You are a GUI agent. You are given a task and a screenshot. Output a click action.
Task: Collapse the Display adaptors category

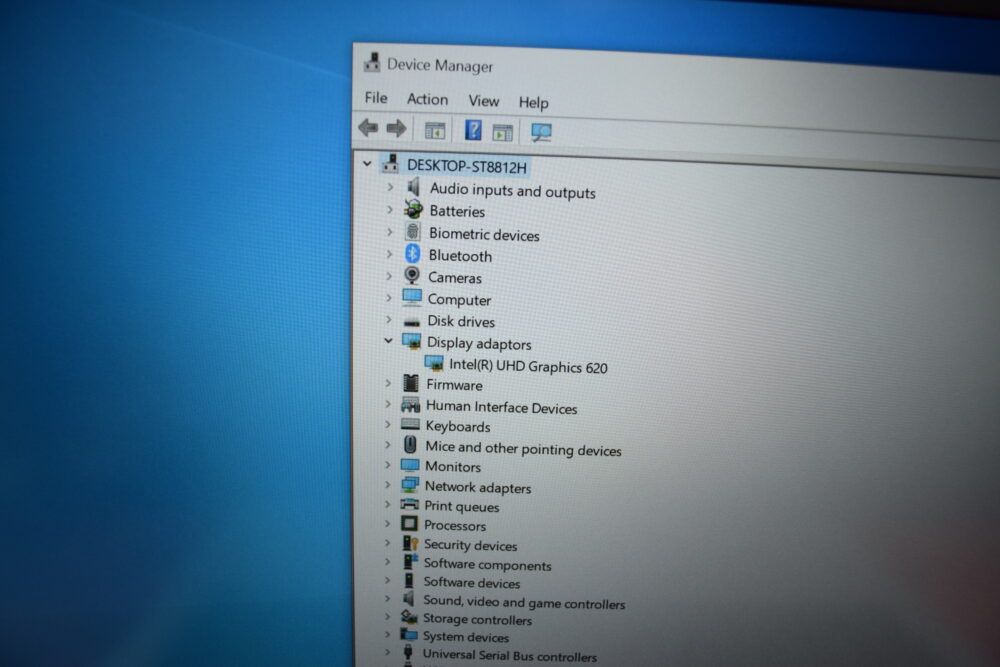pyautogui.click(x=388, y=341)
